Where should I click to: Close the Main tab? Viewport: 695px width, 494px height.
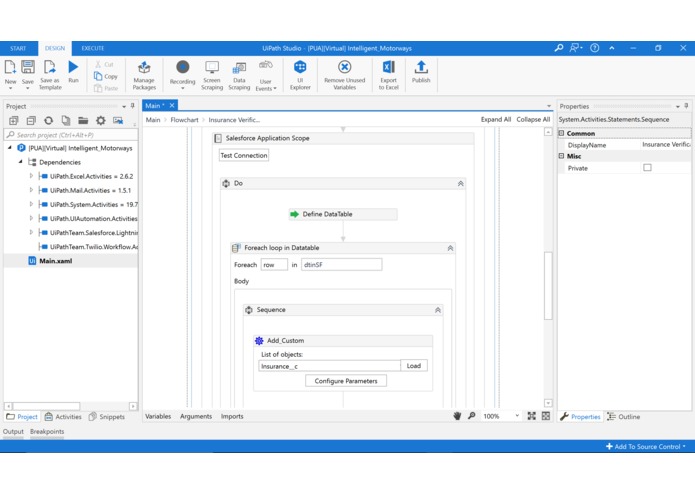coord(172,105)
